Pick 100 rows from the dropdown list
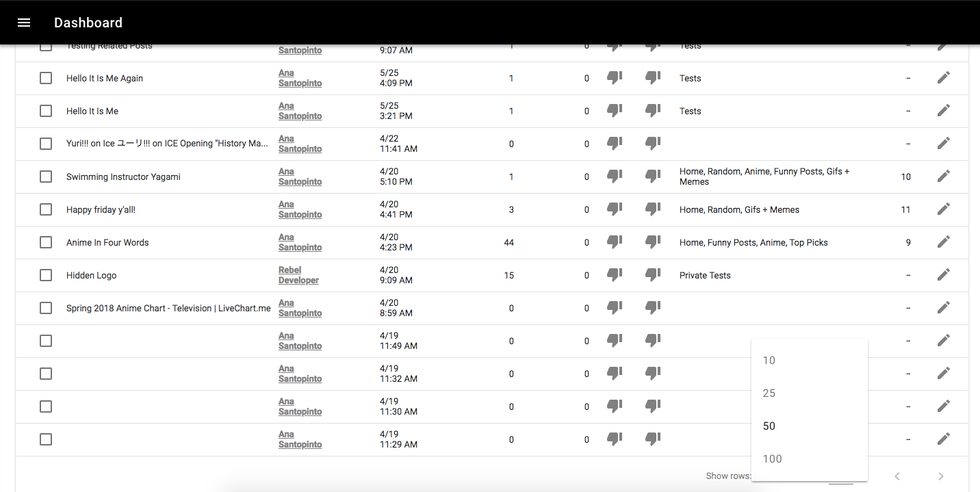Screen dimensions: 980x492 [772, 459]
